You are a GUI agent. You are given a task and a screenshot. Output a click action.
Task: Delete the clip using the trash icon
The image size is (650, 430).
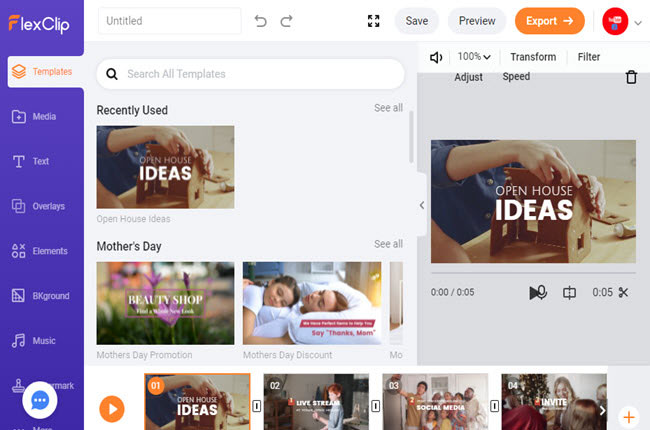(x=631, y=77)
